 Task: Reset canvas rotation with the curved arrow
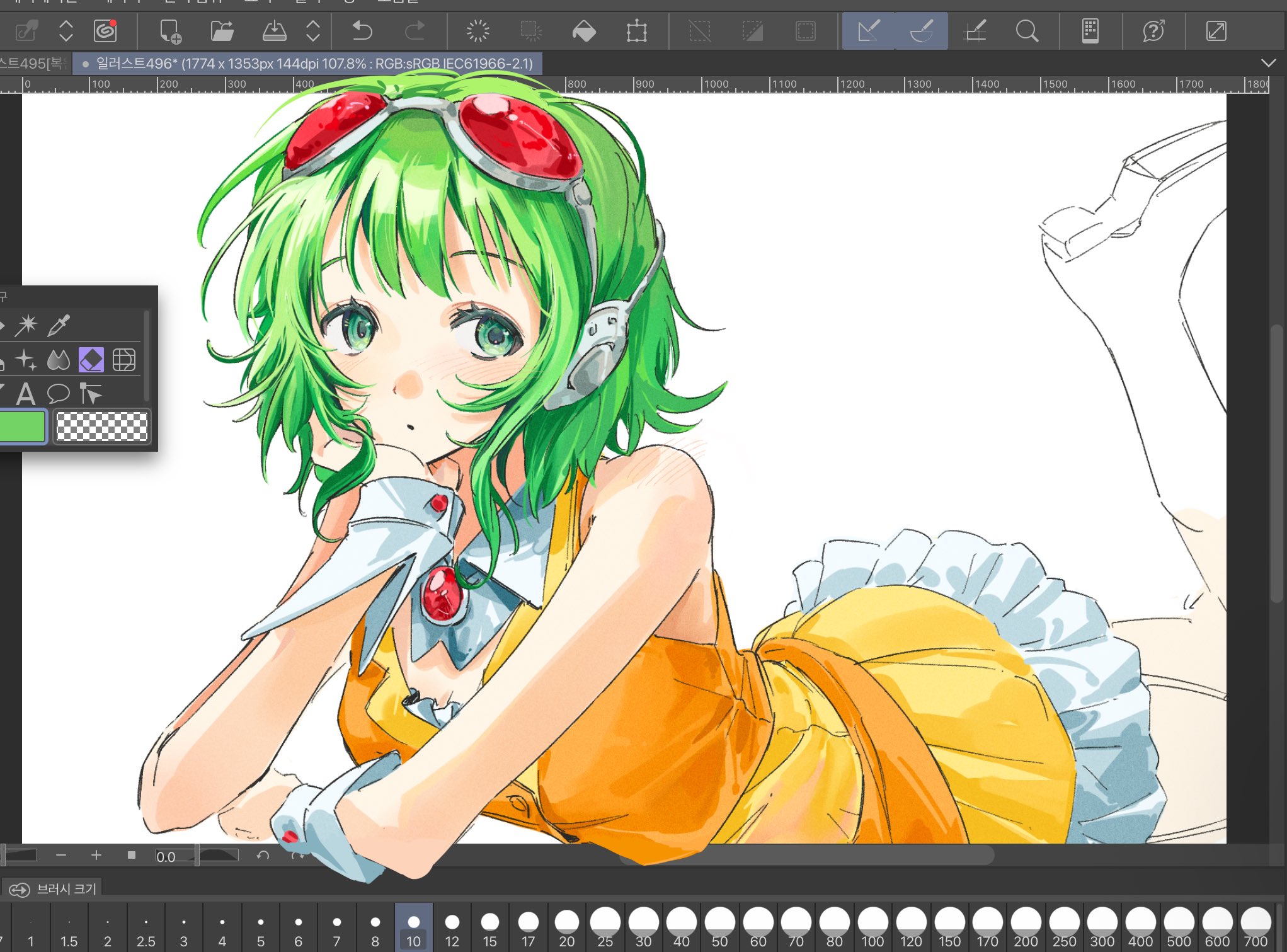click(x=263, y=855)
